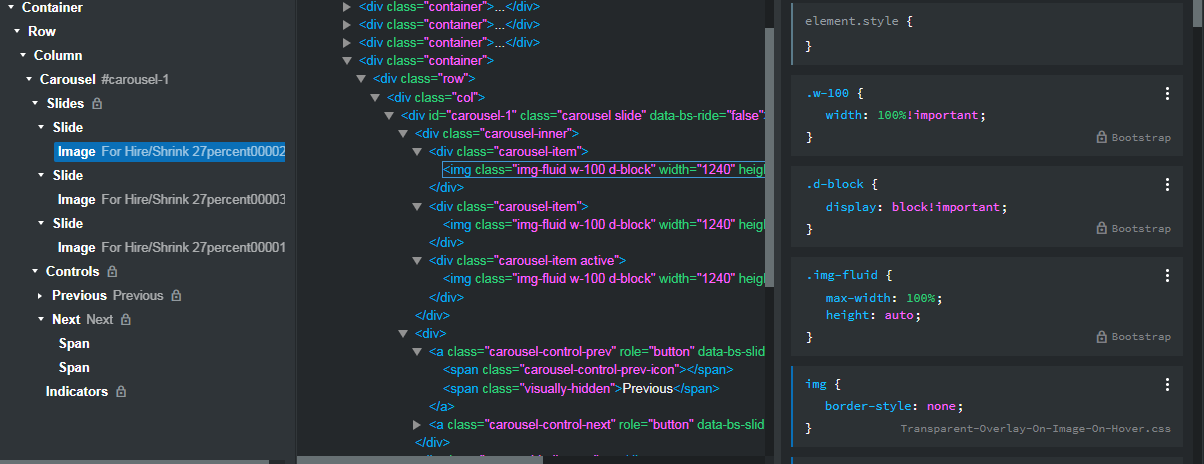Viewport: 1204px width, 464px height.
Task: Click lock icon next to Indicators
Action: (120, 391)
